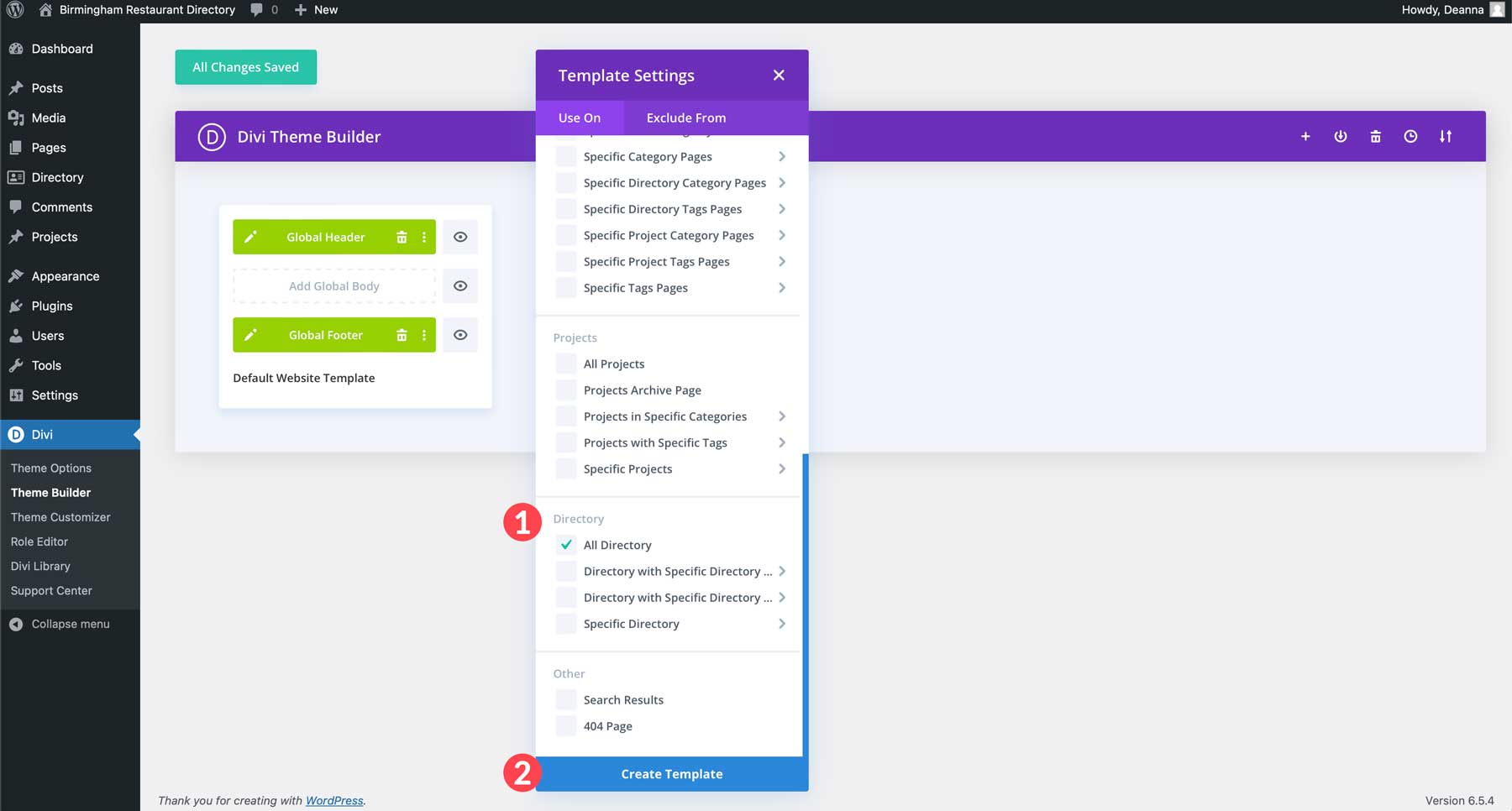Check the Search Results checkbox
This screenshot has width=1512, height=811.
(x=565, y=699)
